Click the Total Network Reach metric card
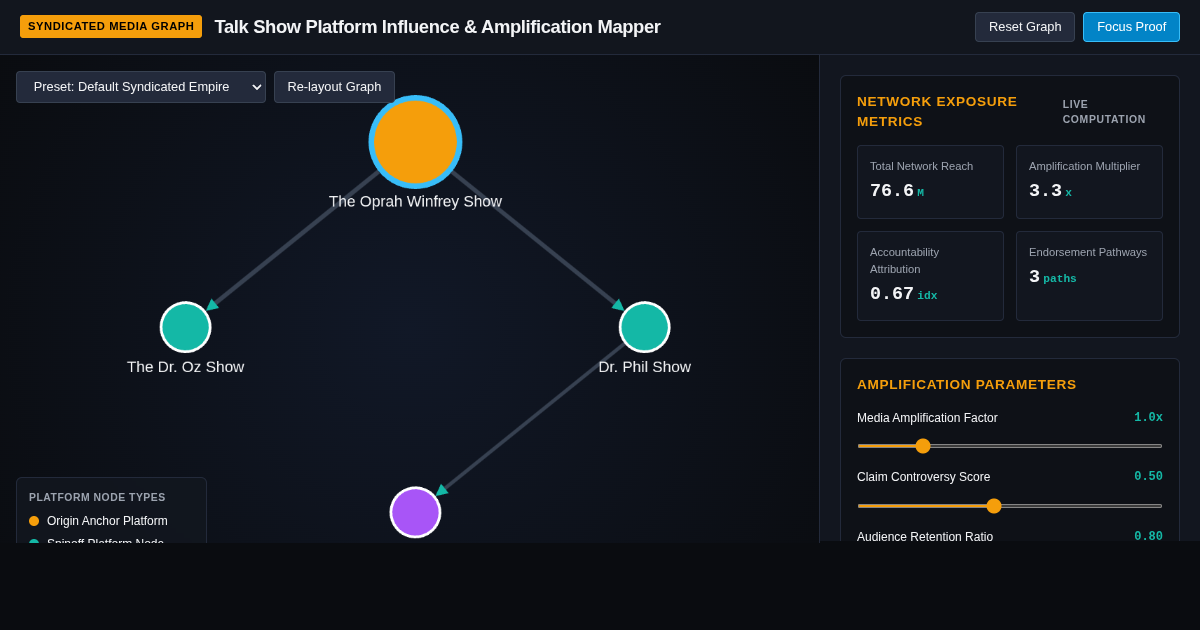The image size is (1200, 630). pyautogui.click(x=930, y=182)
